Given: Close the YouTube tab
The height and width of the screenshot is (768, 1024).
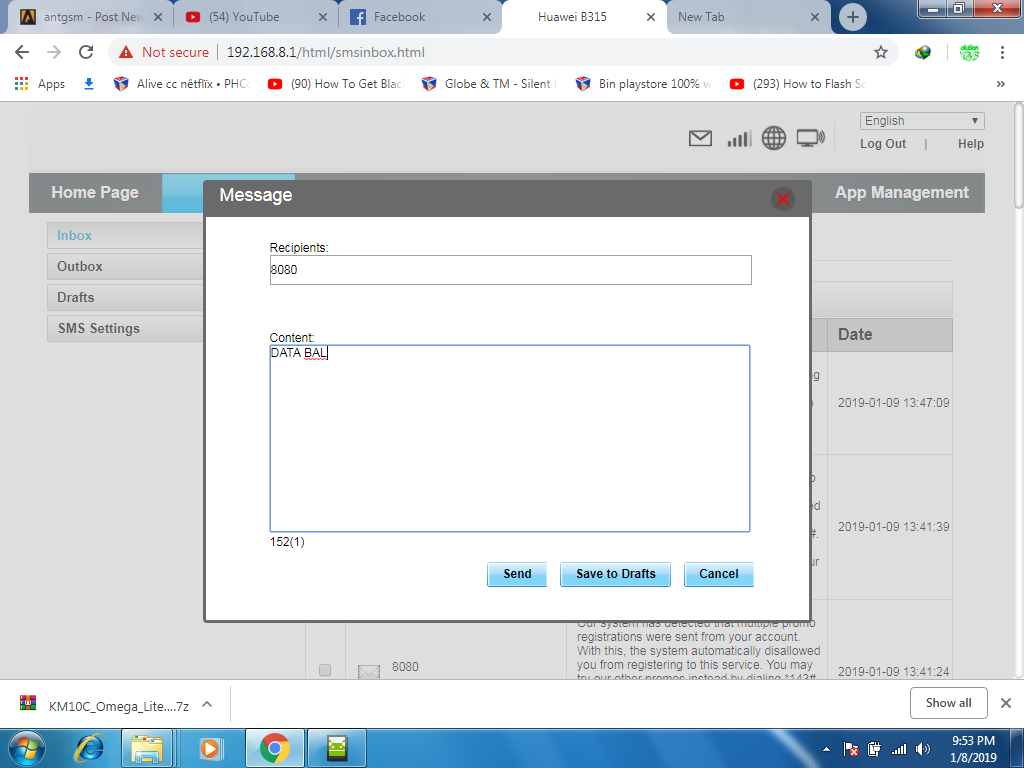Looking at the screenshot, I should pyautogui.click(x=323, y=18).
